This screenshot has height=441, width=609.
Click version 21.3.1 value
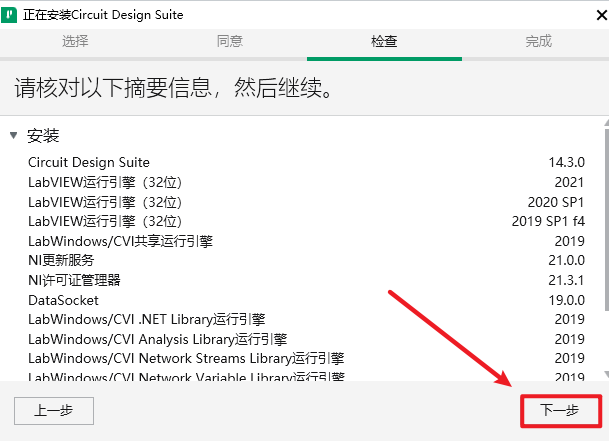pyautogui.click(x=566, y=280)
